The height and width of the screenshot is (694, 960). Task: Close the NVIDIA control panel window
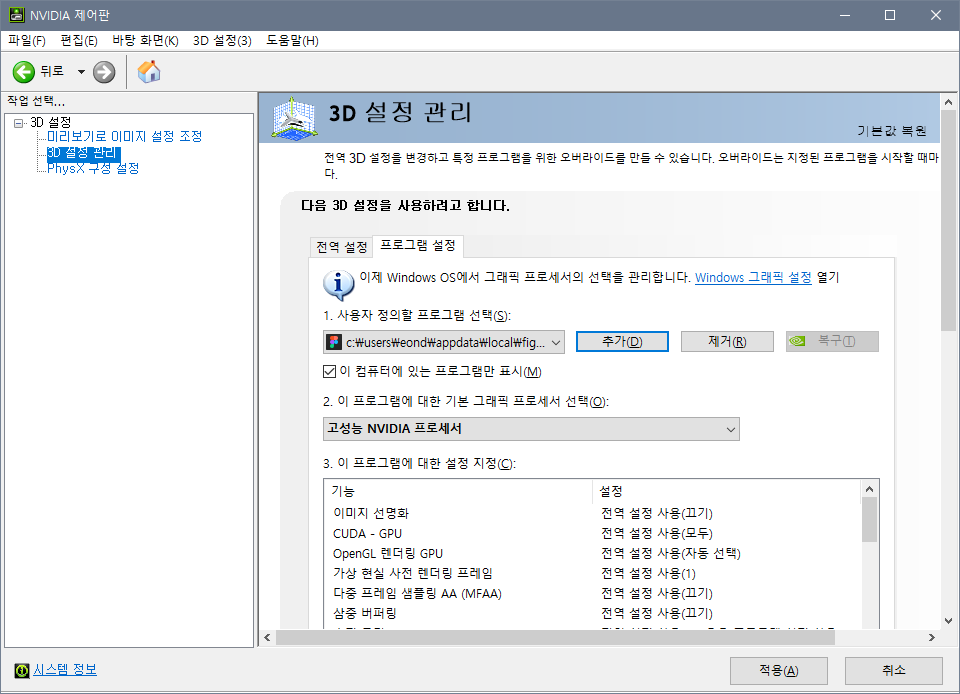click(x=936, y=15)
